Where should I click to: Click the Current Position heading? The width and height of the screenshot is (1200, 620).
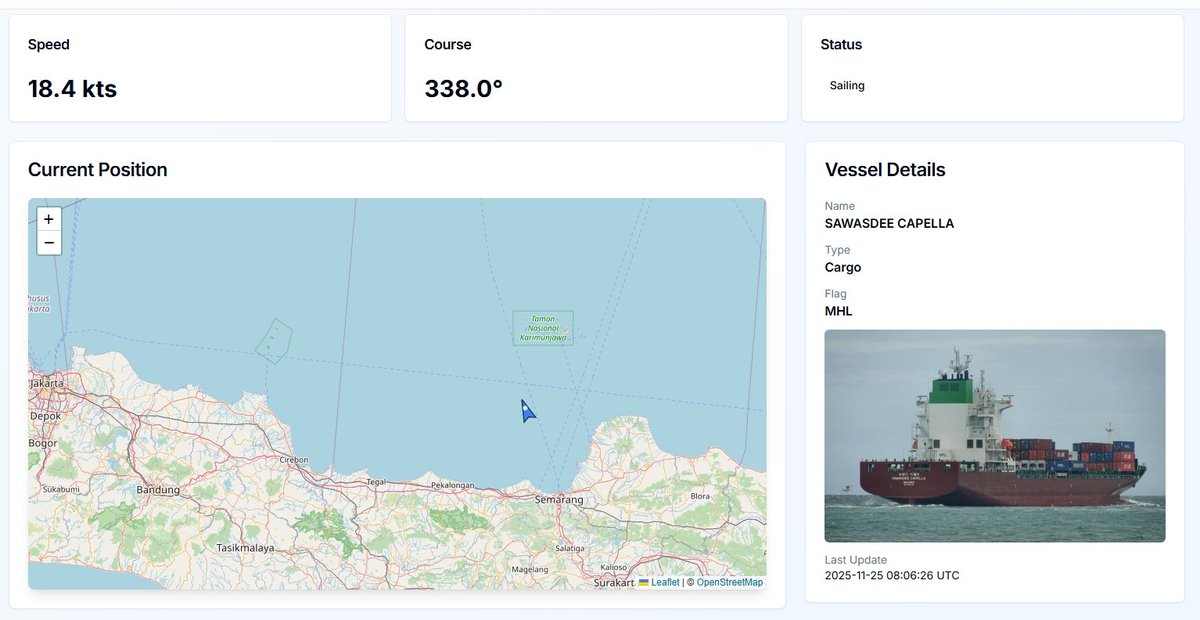click(98, 170)
